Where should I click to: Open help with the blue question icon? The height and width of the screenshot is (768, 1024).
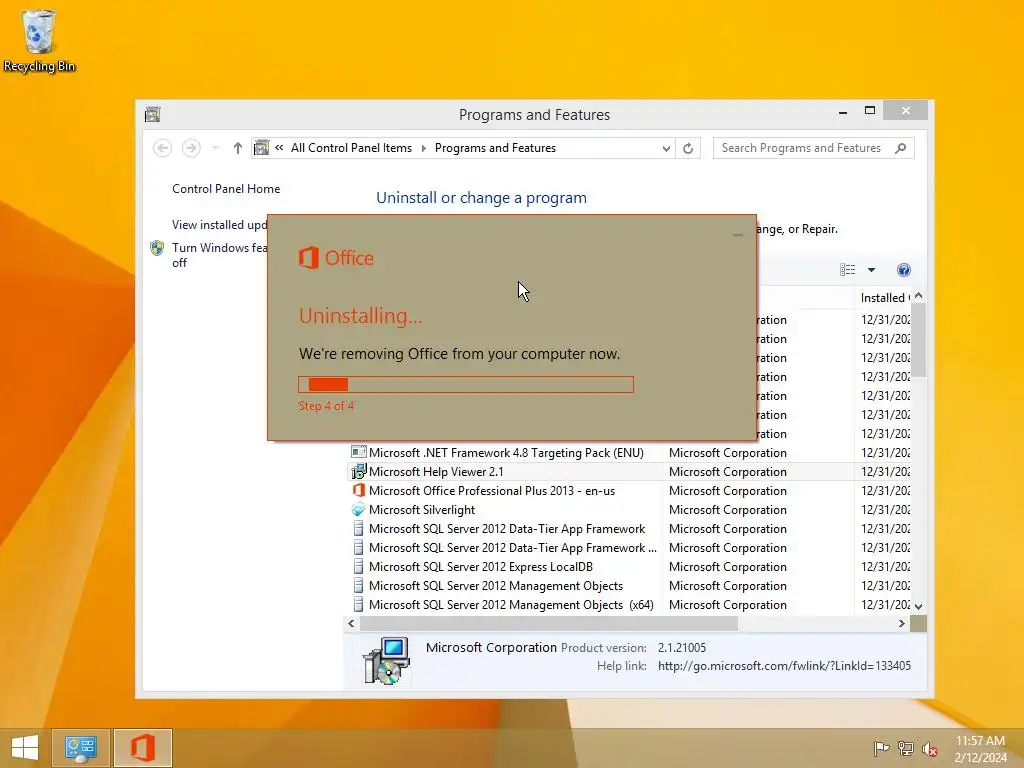click(904, 270)
